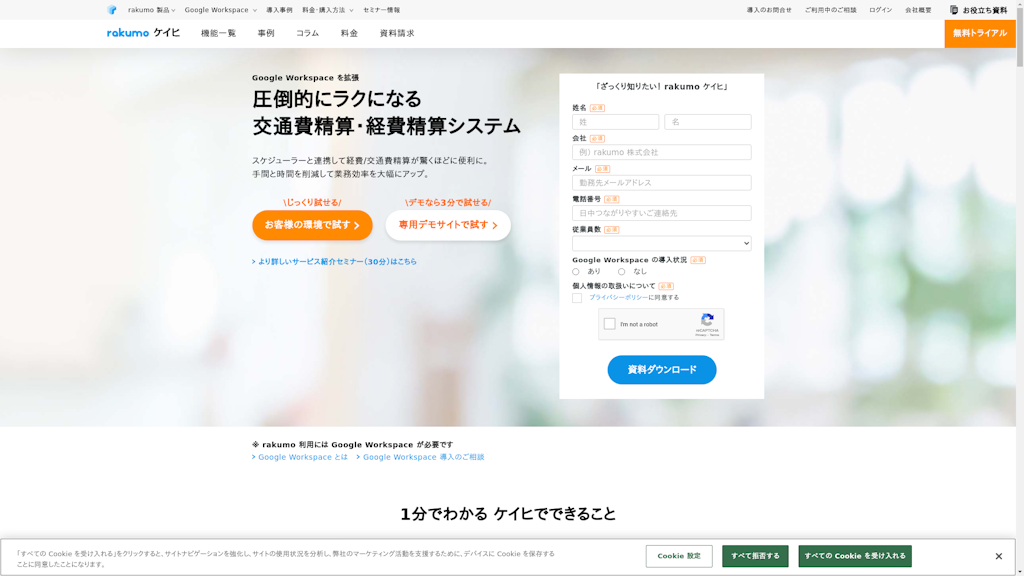Image resolution: width=1024 pixels, height=576 pixels.
Task: Open the 従業員数 dropdown
Action: coord(661,243)
